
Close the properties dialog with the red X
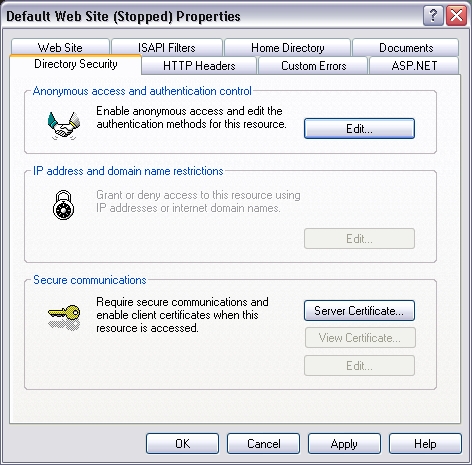tap(456, 16)
